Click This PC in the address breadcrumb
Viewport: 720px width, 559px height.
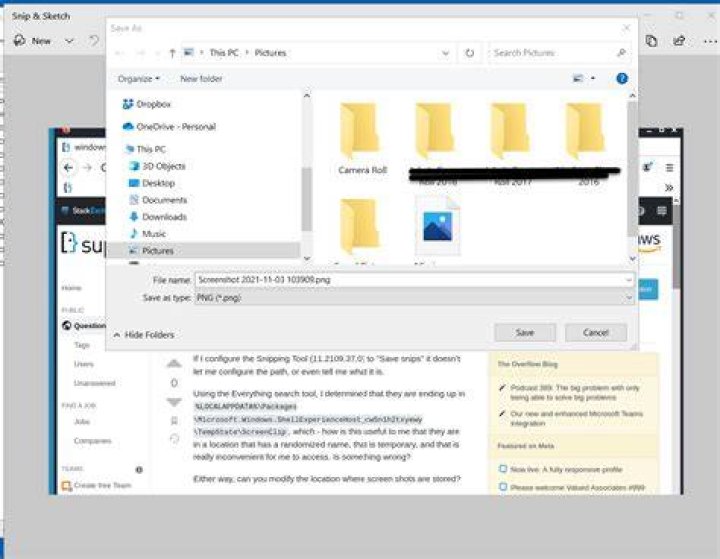224,53
